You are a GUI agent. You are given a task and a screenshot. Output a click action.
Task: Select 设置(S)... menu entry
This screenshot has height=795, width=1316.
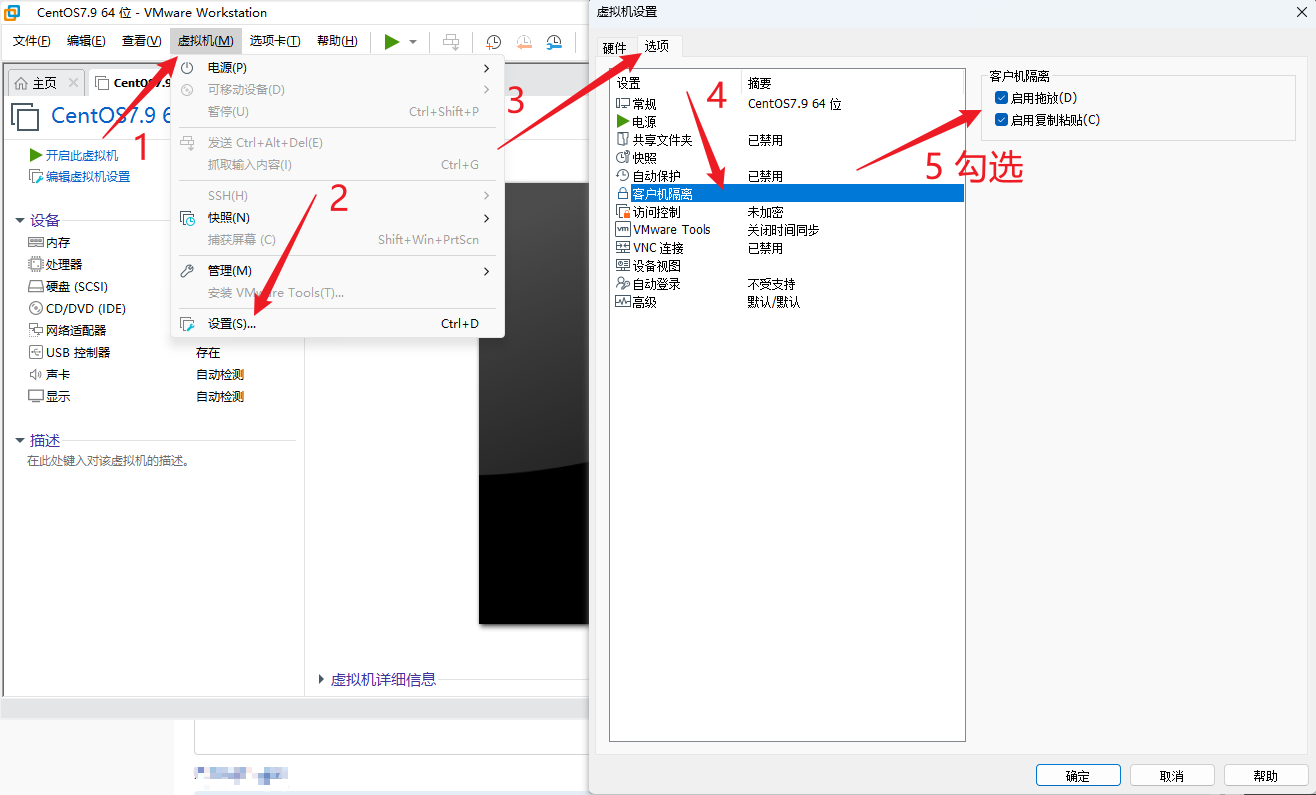(x=338, y=324)
